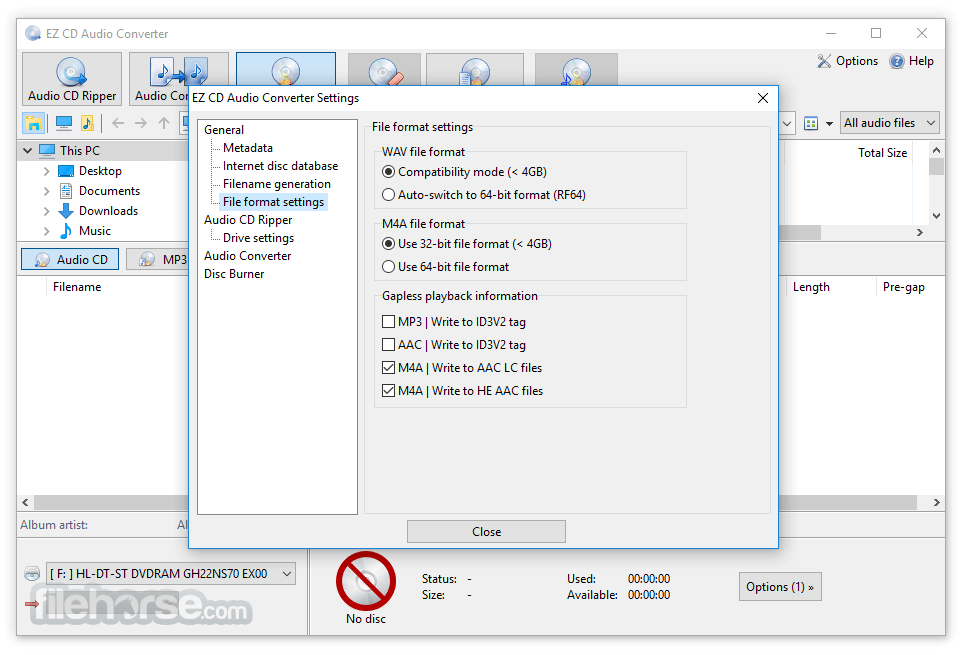The width and height of the screenshot is (964, 655).
Task: Expand the Documents tree node
Action: 47,191
